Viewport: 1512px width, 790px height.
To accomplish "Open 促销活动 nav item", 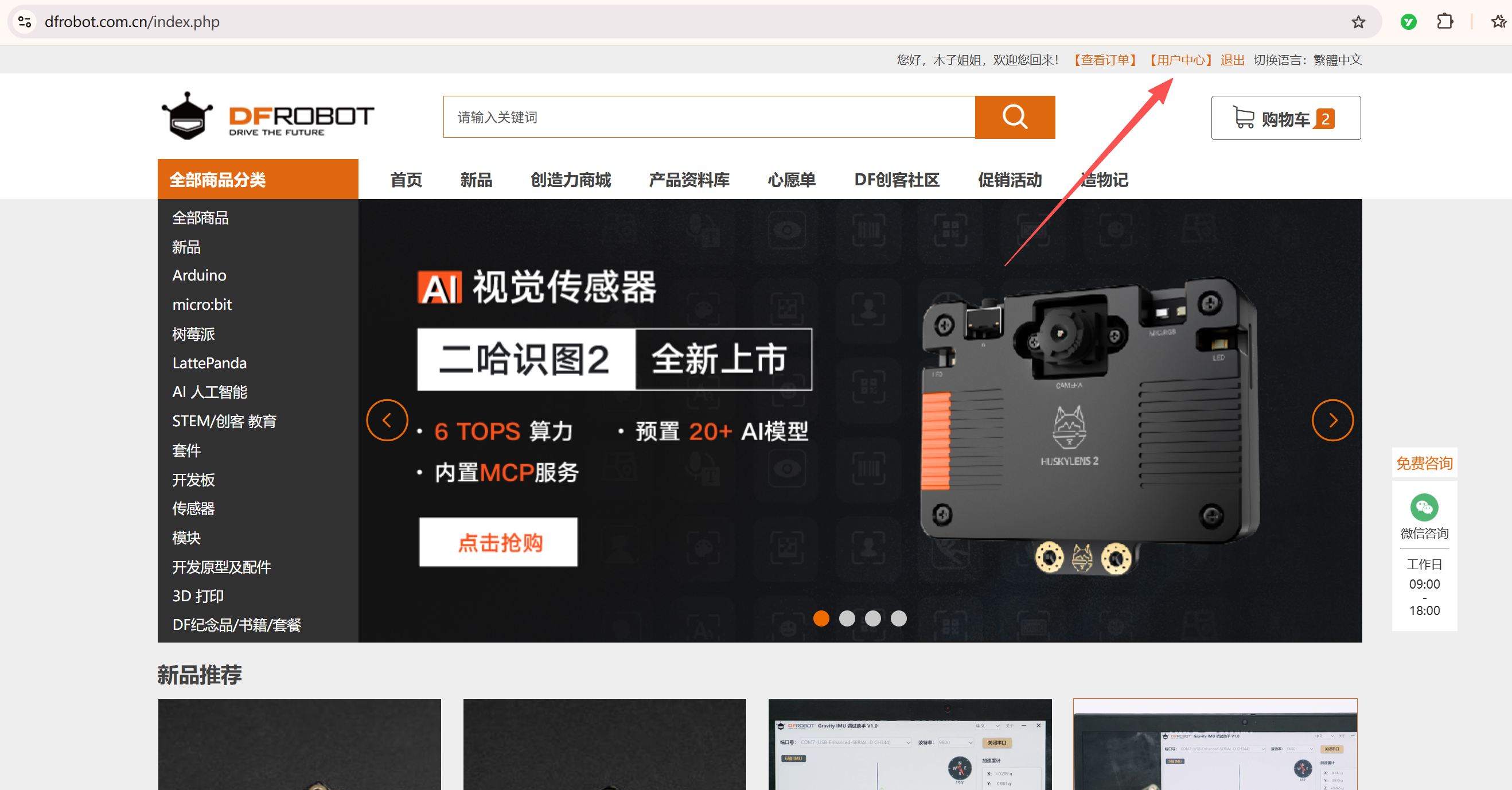I will (x=1010, y=180).
